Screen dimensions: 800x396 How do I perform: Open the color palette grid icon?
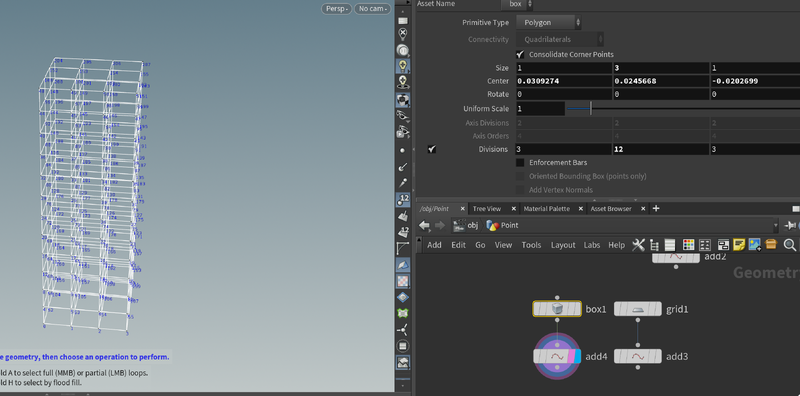point(688,245)
